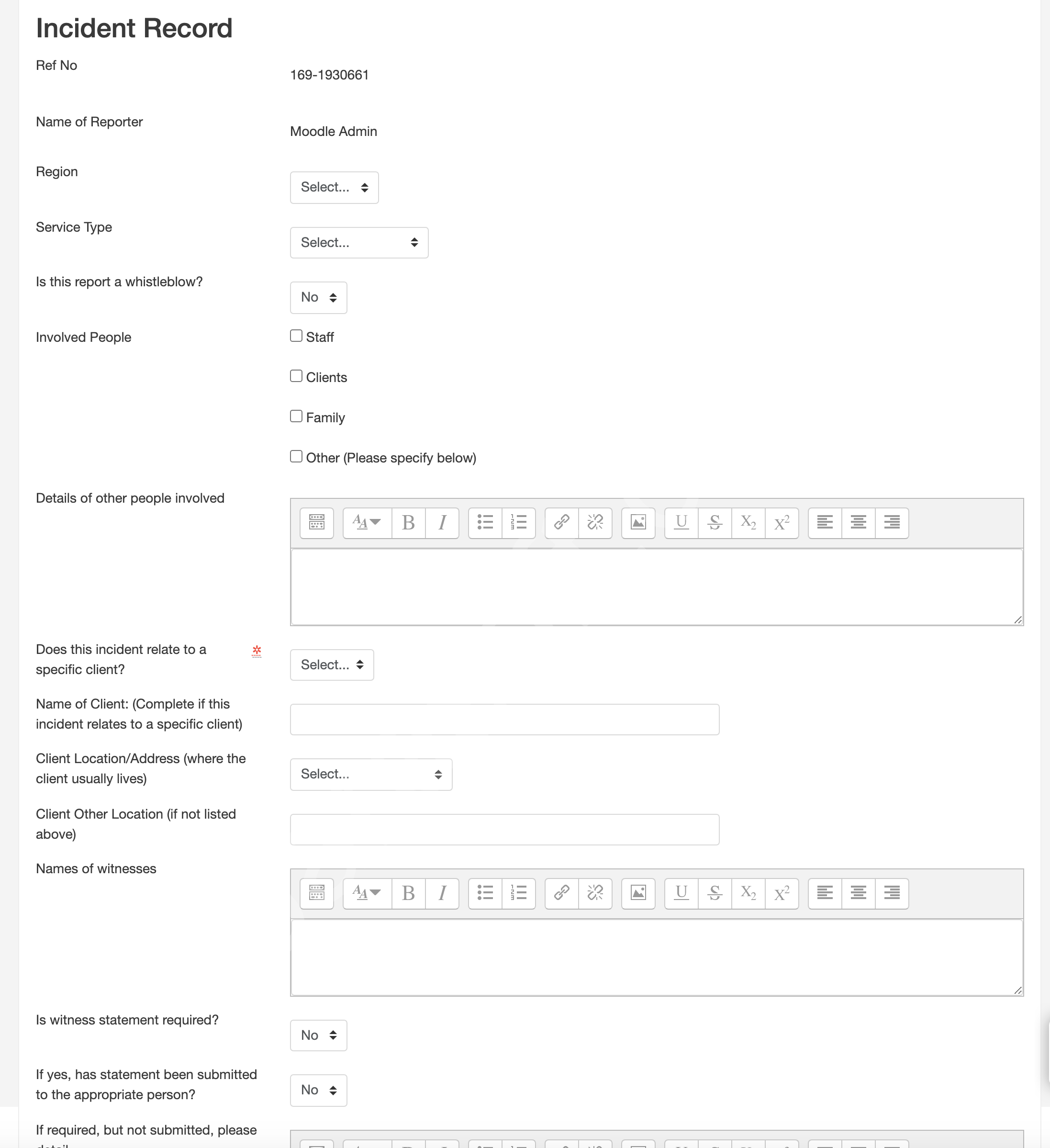Center align in Details of other people editor
This screenshot has width=1050, height=1148.
(858, 523)
